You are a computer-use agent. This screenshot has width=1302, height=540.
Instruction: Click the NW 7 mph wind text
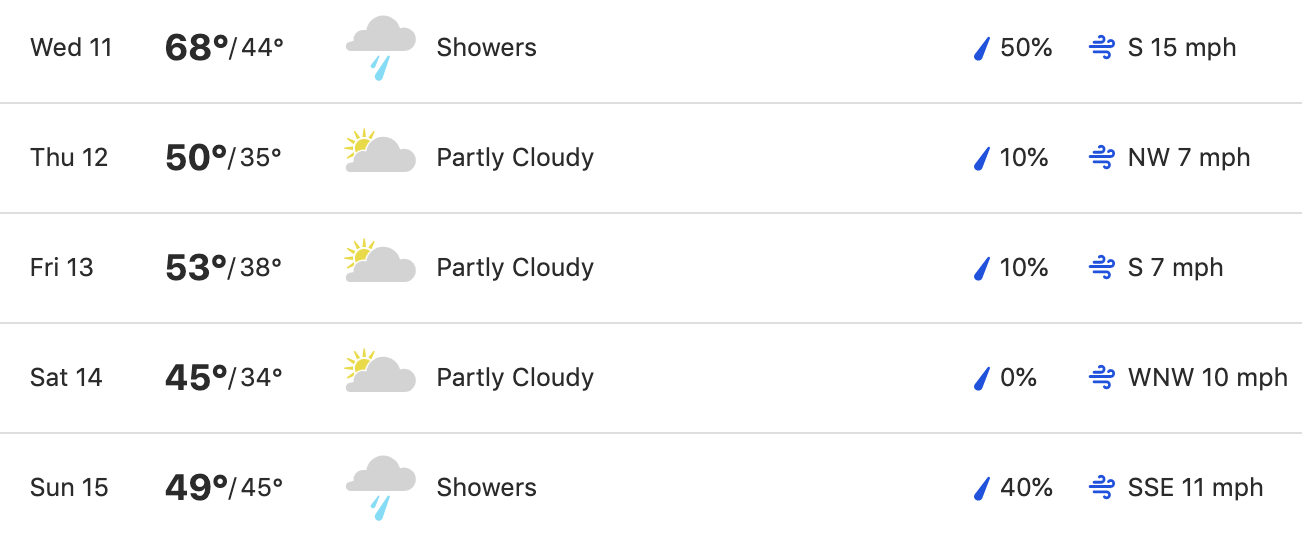point(1189,158)
